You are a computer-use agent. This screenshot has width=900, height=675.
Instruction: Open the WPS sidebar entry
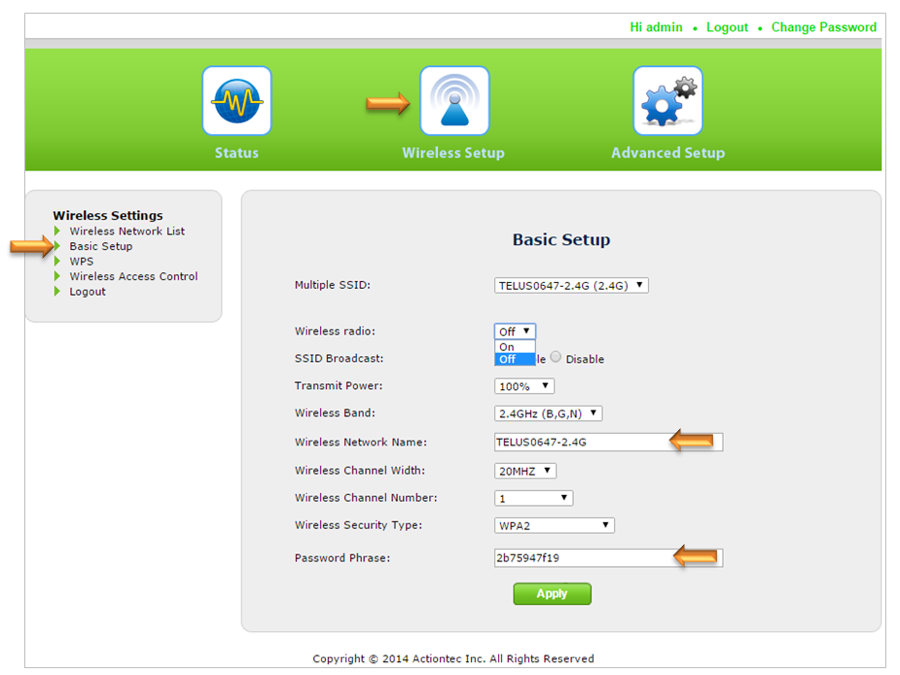pos(82,261)
